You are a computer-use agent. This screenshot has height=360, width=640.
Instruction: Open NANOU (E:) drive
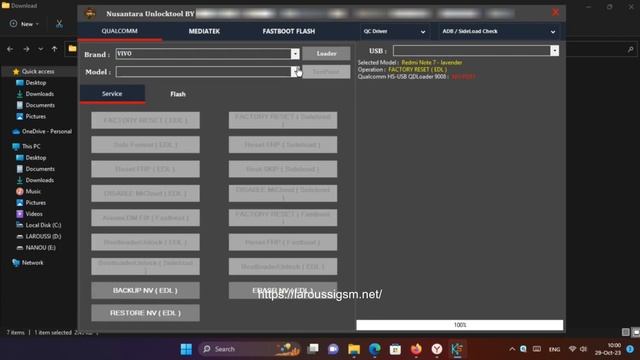[x=36, y=247]
